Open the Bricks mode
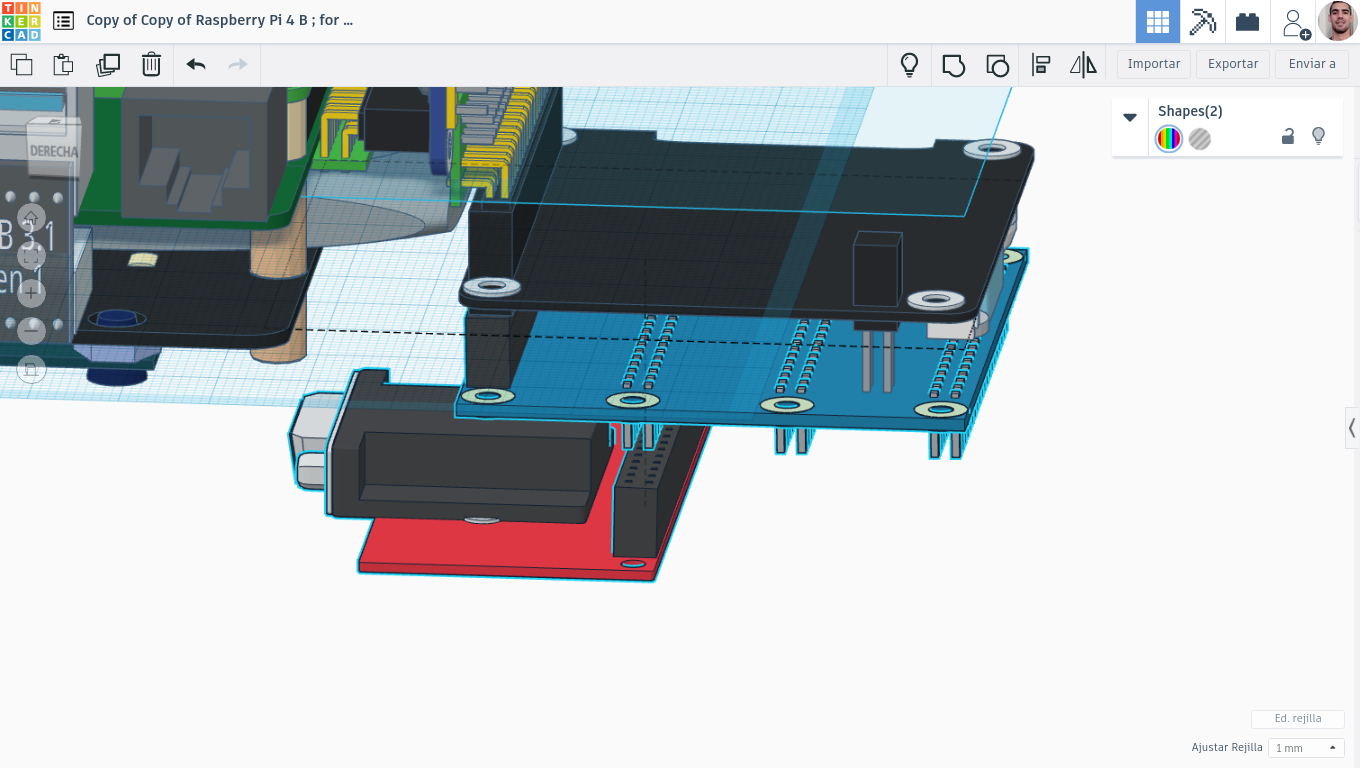 point(1247,21)
